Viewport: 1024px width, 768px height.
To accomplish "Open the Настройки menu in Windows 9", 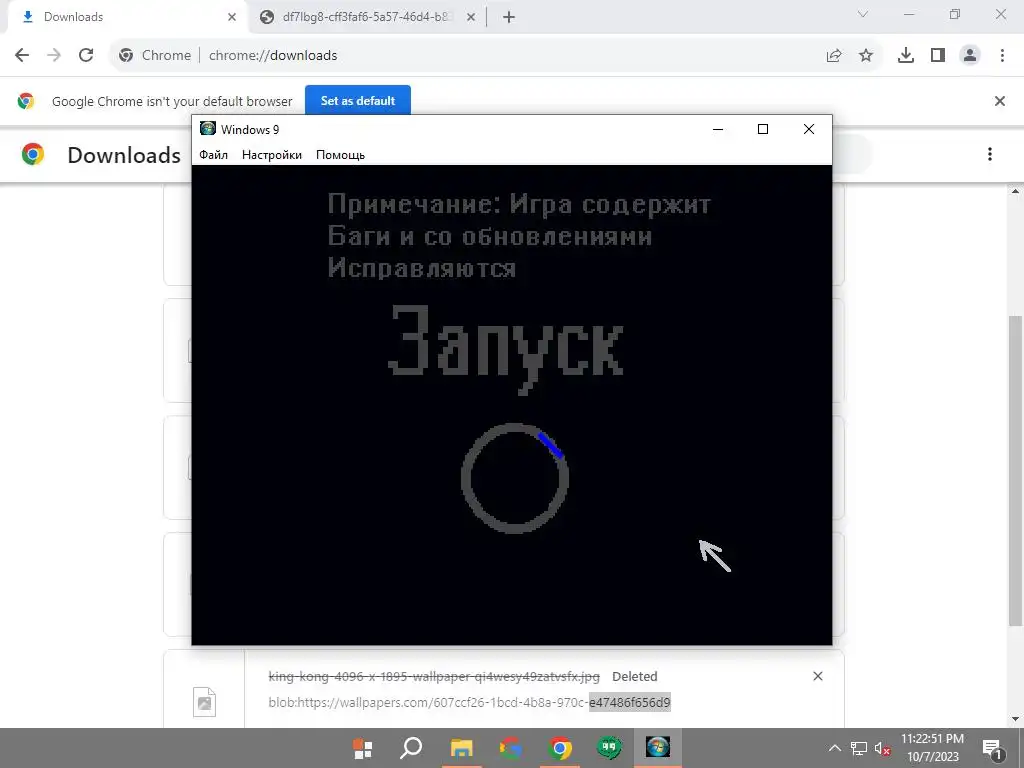I will (272, 155).
